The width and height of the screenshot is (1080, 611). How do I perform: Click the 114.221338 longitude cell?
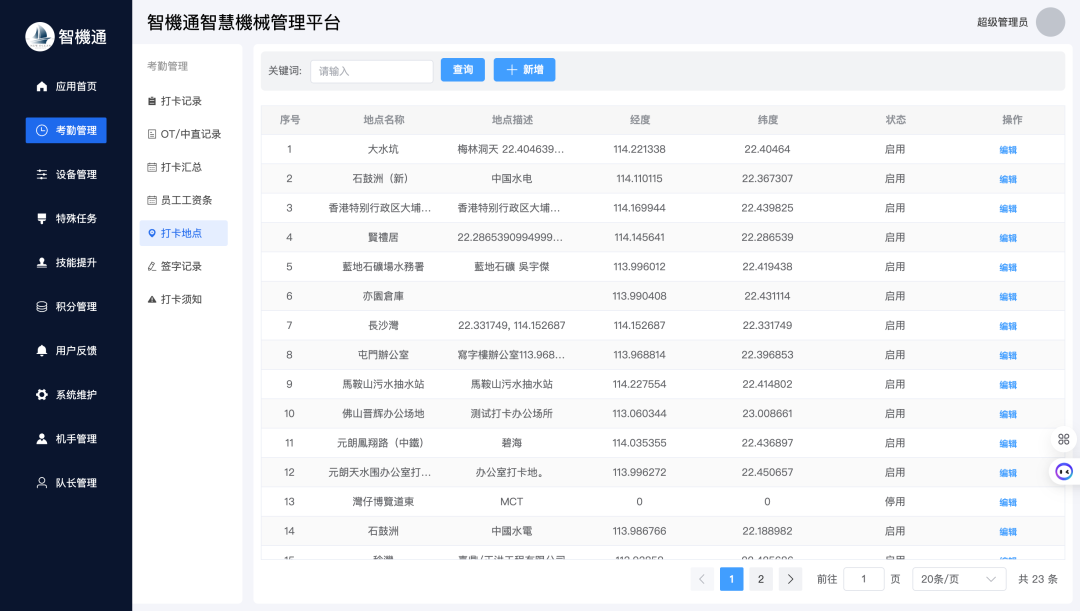(x=639, y=149)
